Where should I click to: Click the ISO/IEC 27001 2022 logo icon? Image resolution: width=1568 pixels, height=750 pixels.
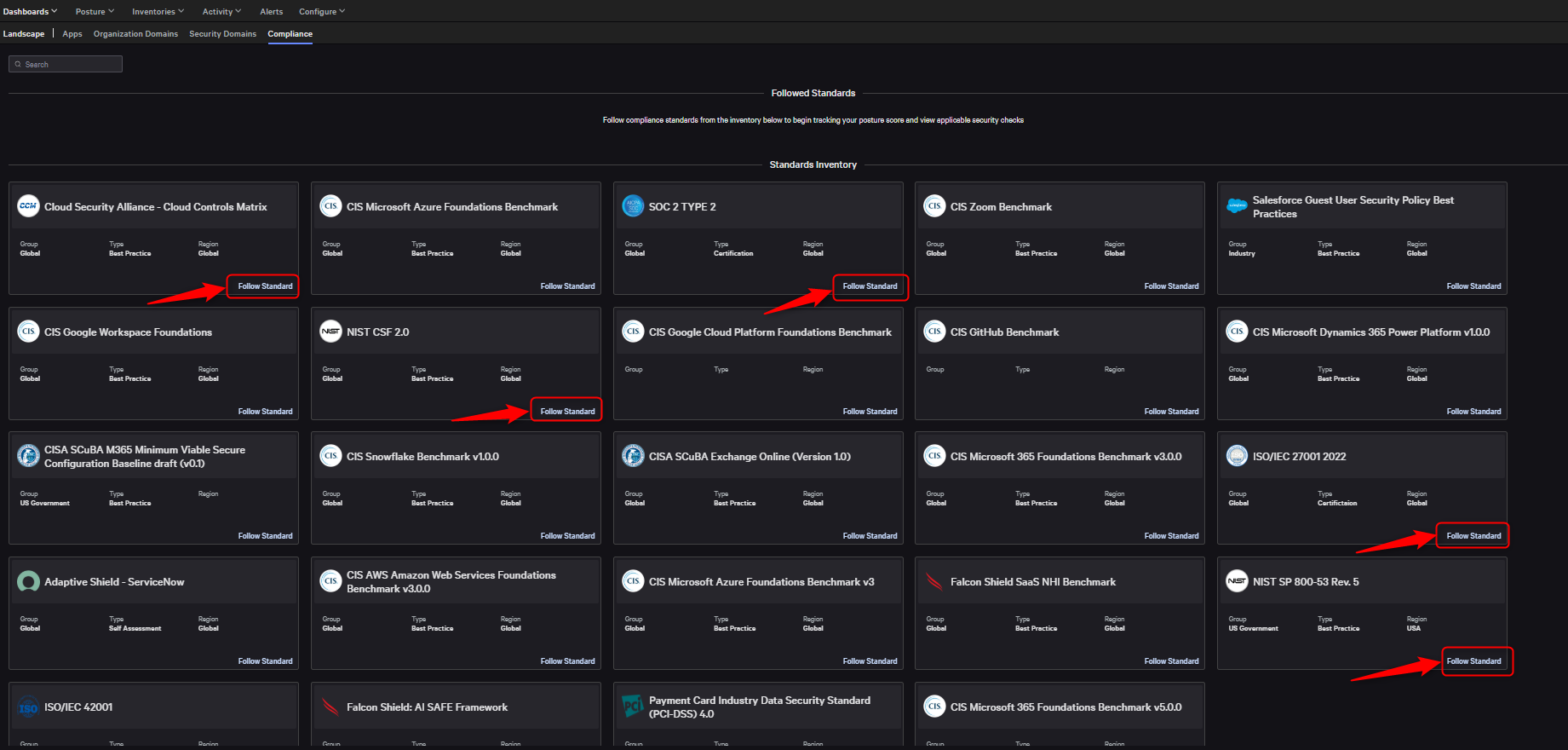coord(1237,456)
